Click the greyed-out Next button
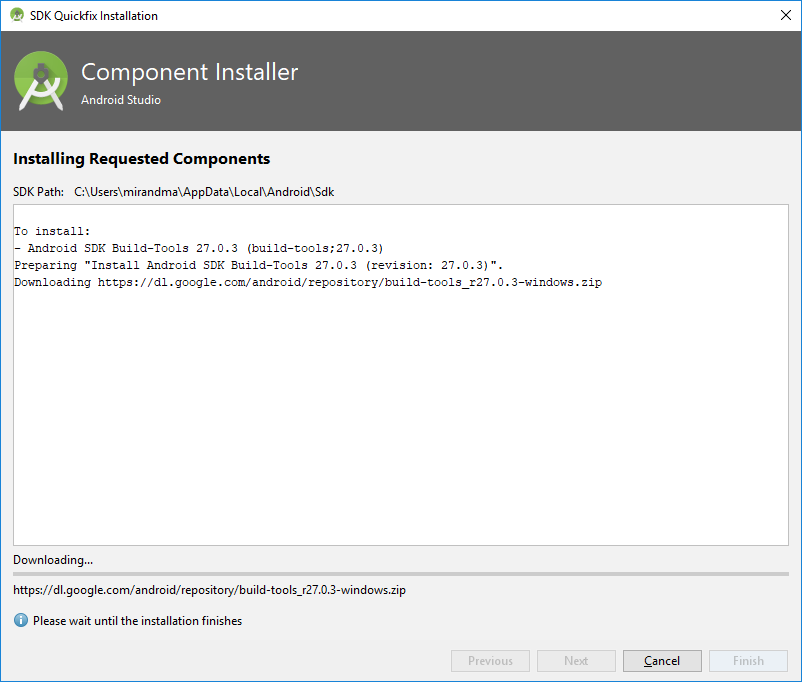802x682 pixels. pyautogui.click(x=576, y=661)
